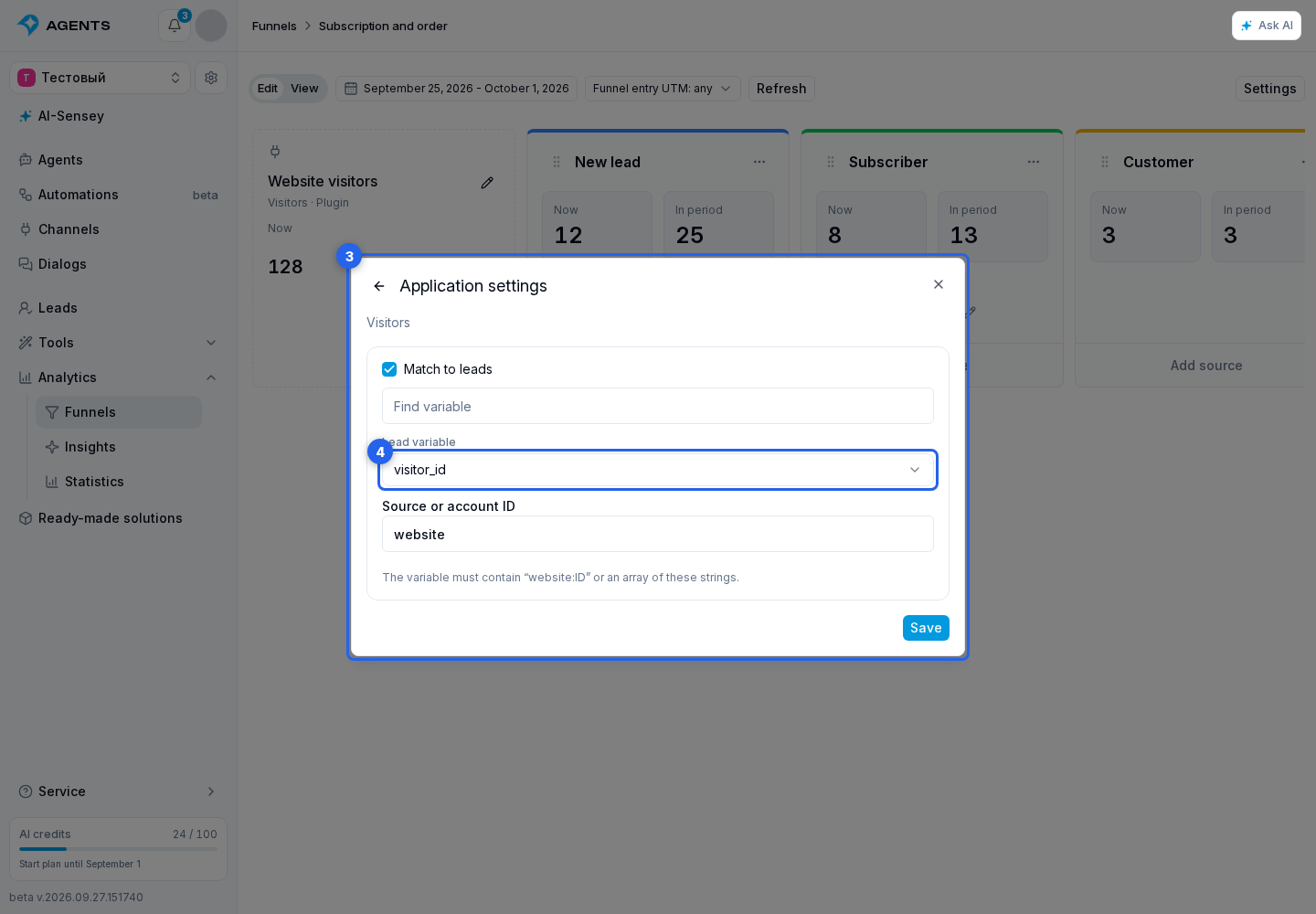
Task: Click the Source or account ID field
Action: [x=658, y=534]
